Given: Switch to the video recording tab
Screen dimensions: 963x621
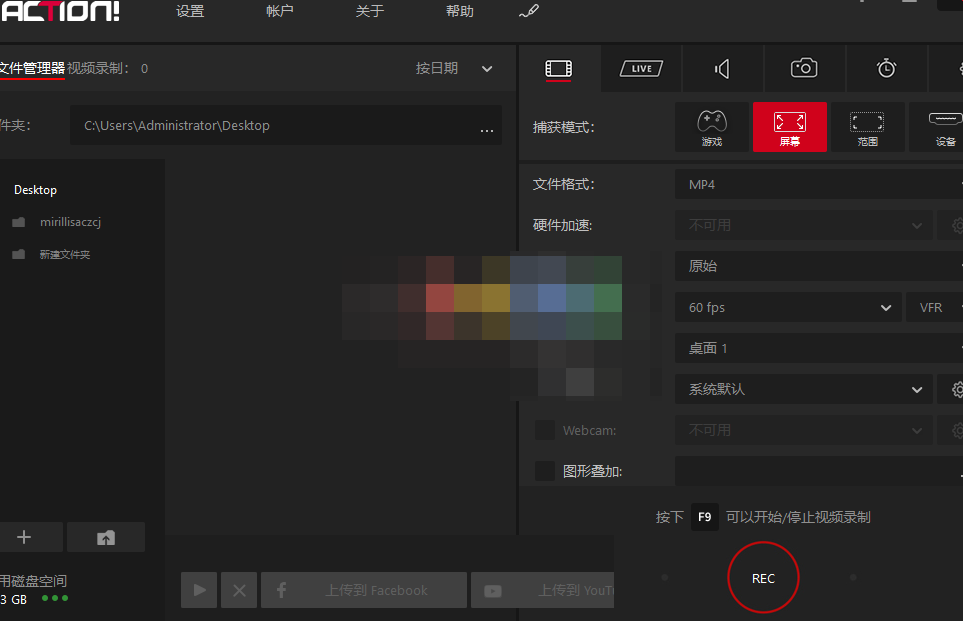Looking at the screenshot, I should [558, 68].
